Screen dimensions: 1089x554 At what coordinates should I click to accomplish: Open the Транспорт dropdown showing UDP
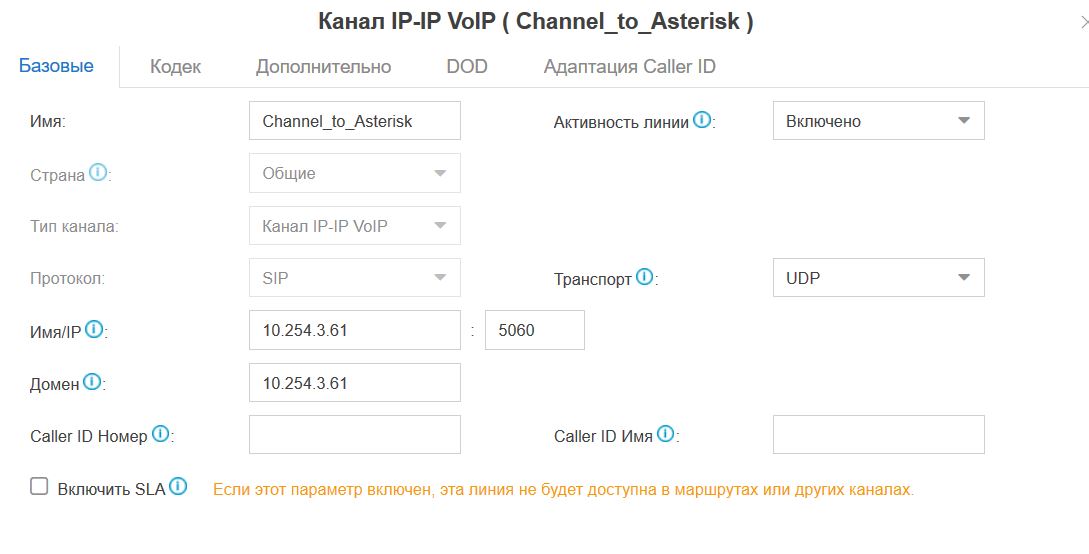point(879,278)
